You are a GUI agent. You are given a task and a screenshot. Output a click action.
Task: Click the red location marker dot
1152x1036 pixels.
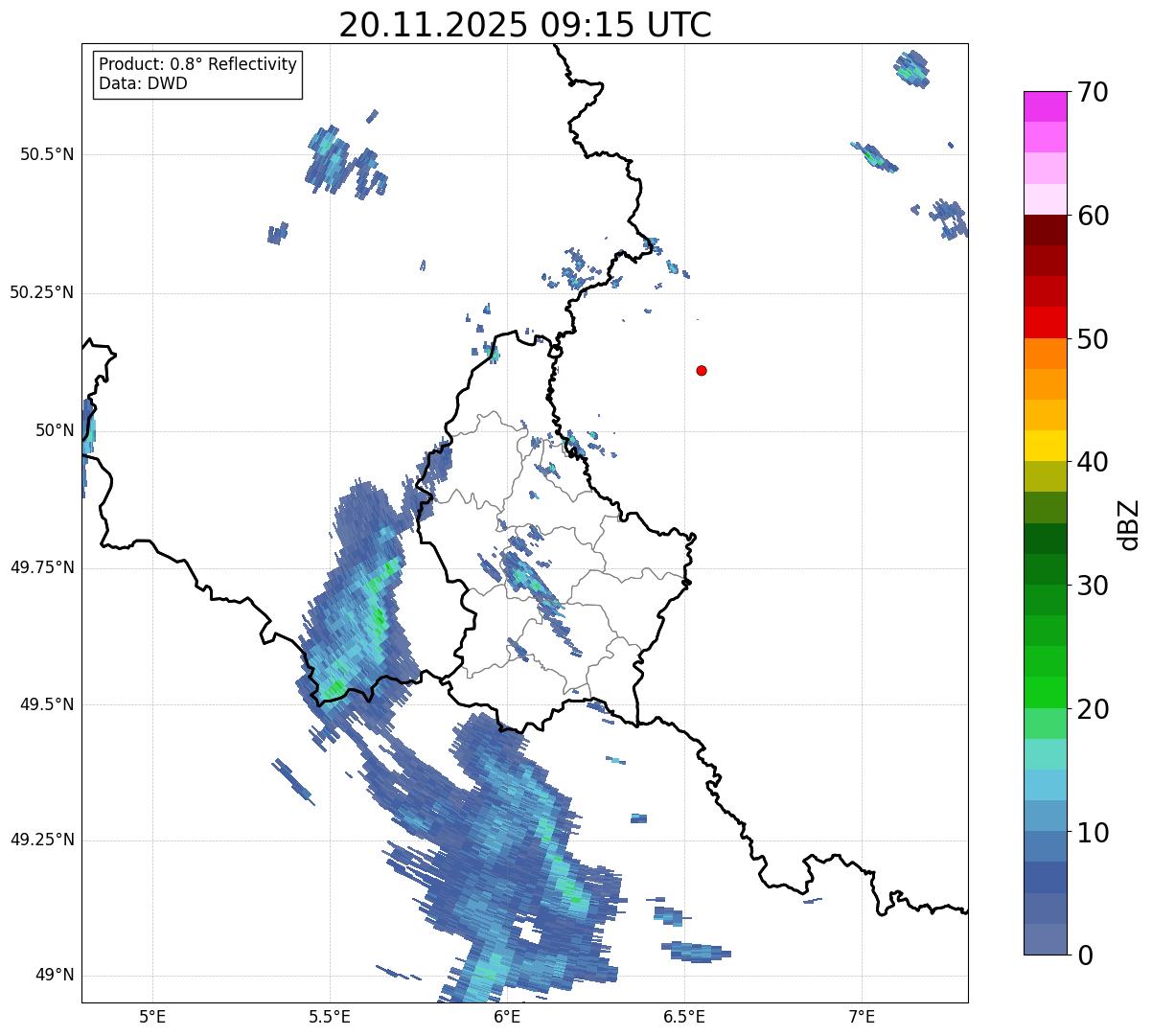point(702,370)
